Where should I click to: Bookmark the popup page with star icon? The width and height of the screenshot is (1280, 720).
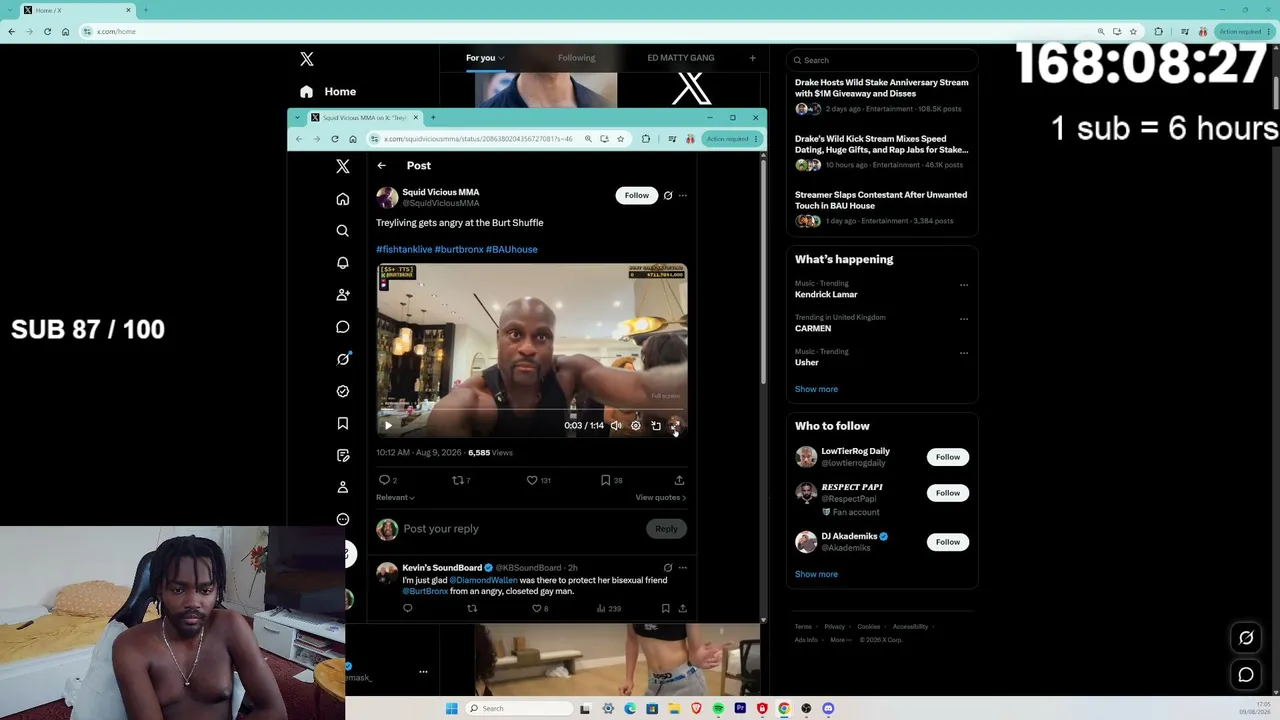click(620, 139)
